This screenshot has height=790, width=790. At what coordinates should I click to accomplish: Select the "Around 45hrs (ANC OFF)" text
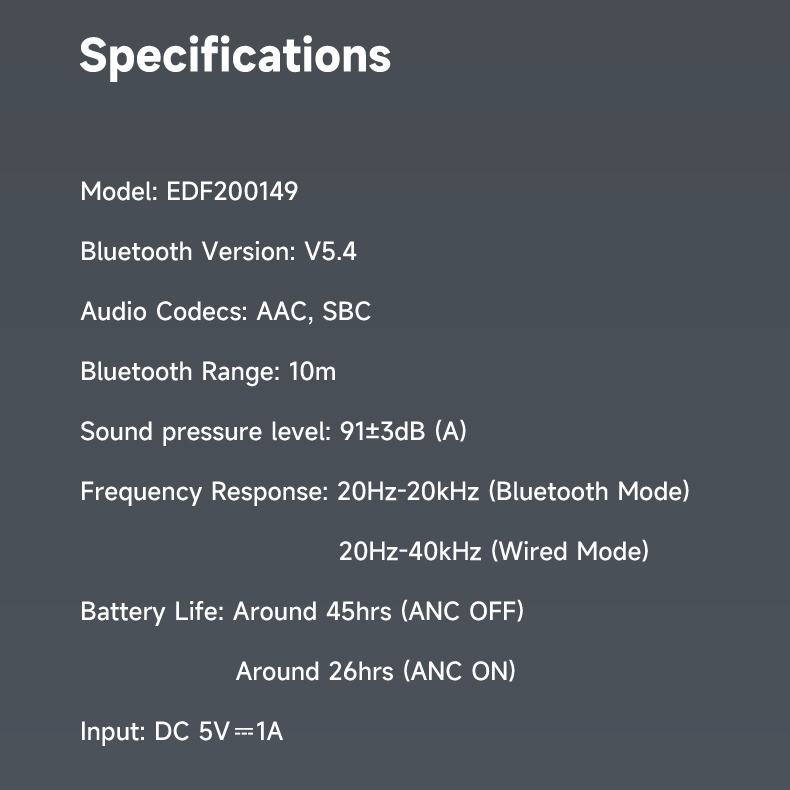(379, 611)
